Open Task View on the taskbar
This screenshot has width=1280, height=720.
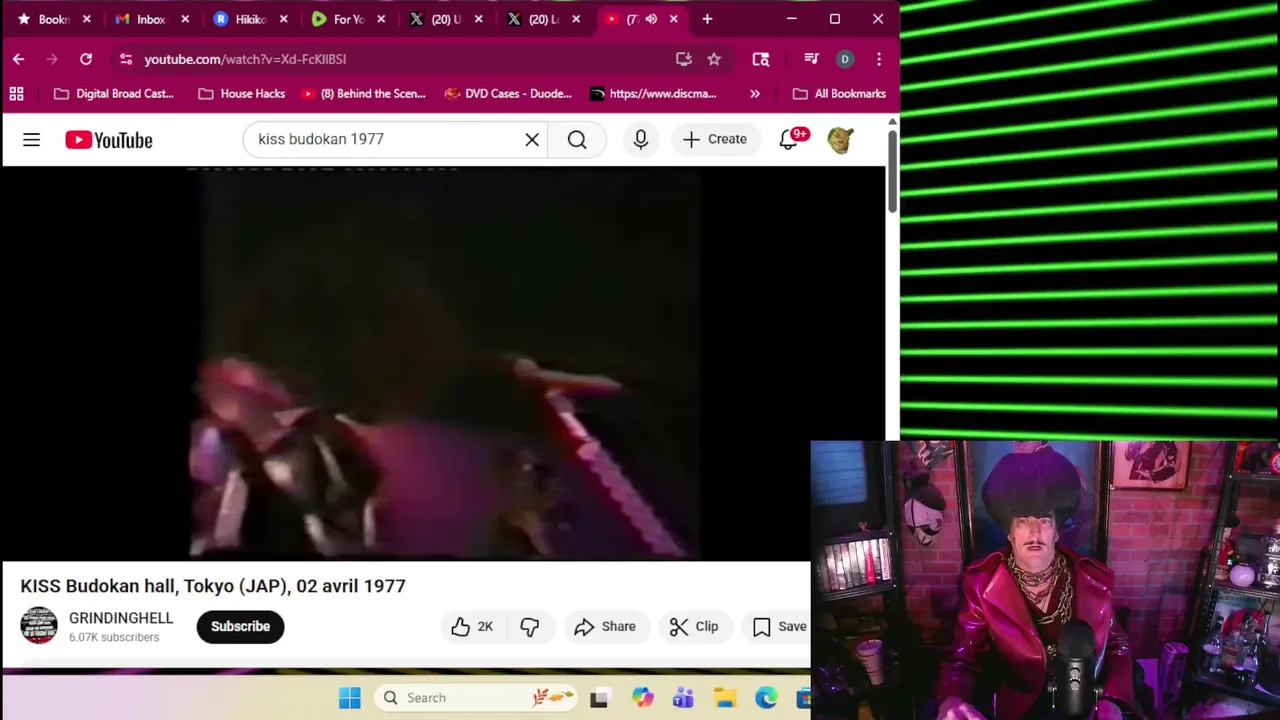click(599, 698)
